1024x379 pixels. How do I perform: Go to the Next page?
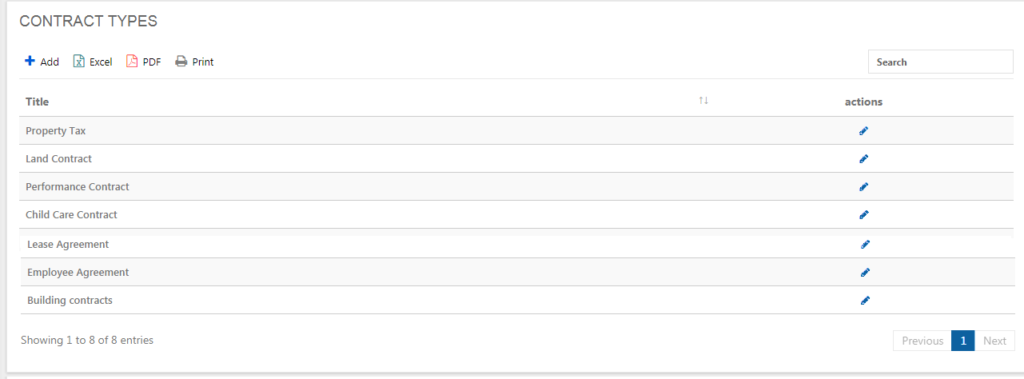coord(995,341)
